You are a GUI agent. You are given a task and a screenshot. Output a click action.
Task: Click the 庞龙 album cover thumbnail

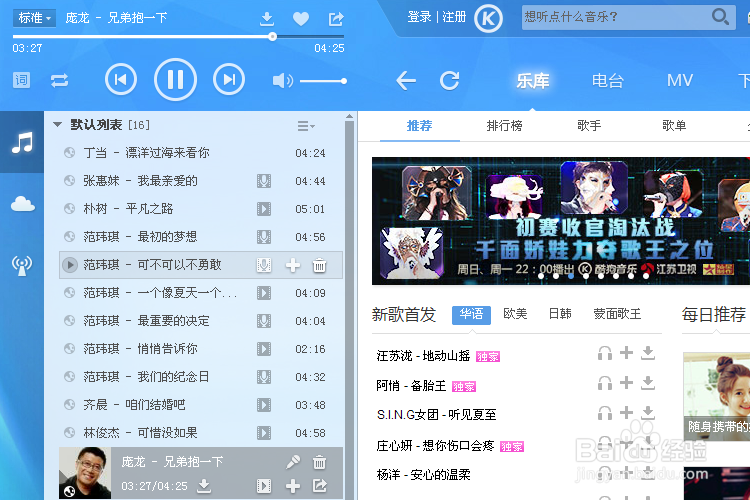tap(85, 473)
